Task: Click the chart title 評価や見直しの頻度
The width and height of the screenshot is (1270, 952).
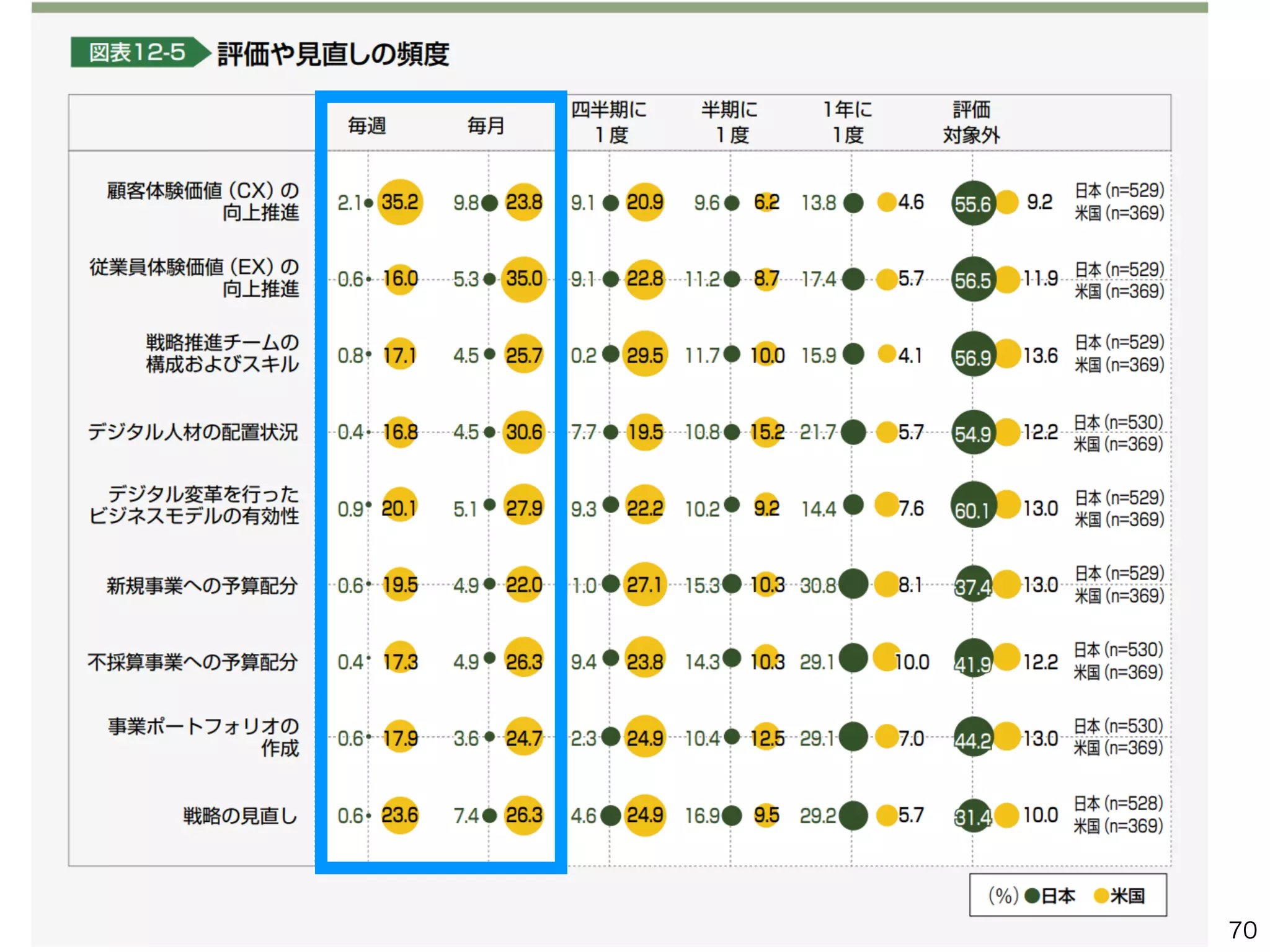Action: coord(333,54)
